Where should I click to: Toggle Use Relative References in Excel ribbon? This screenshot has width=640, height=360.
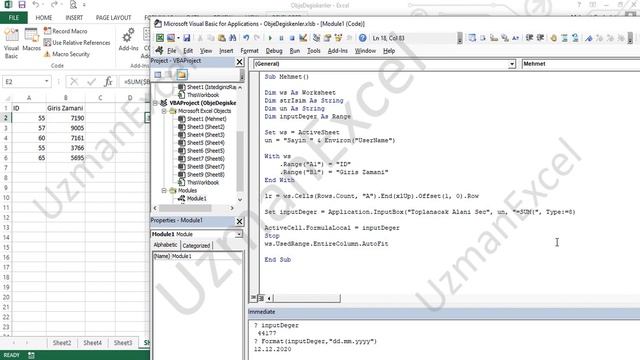pyautogui.click(x=77, y=42)
